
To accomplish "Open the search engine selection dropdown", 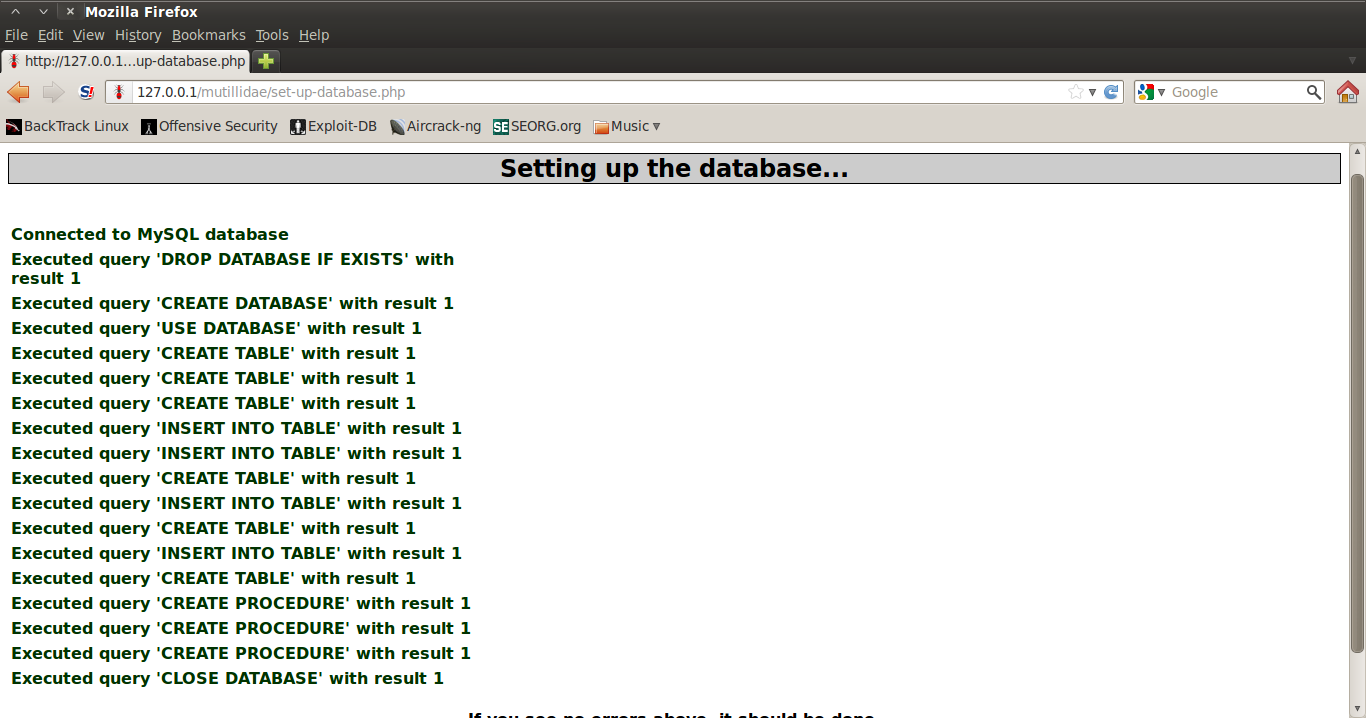I will point(1160,92).
